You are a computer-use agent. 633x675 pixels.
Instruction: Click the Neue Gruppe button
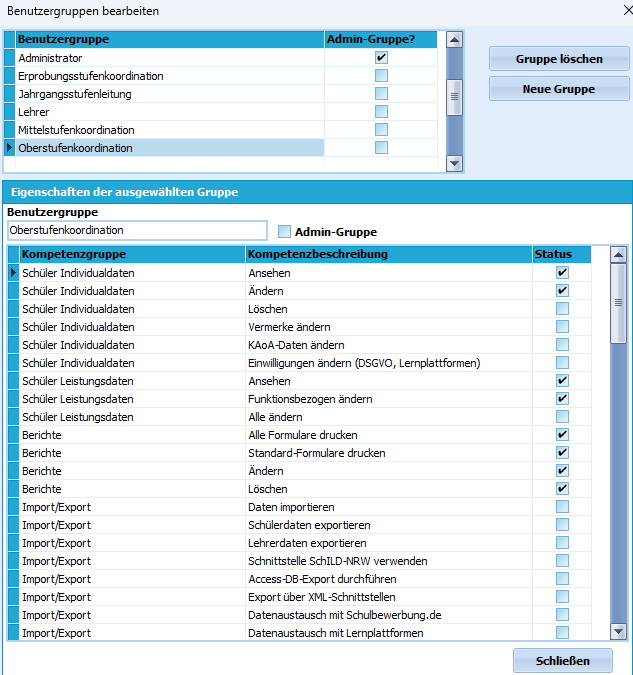pos(559,89)
